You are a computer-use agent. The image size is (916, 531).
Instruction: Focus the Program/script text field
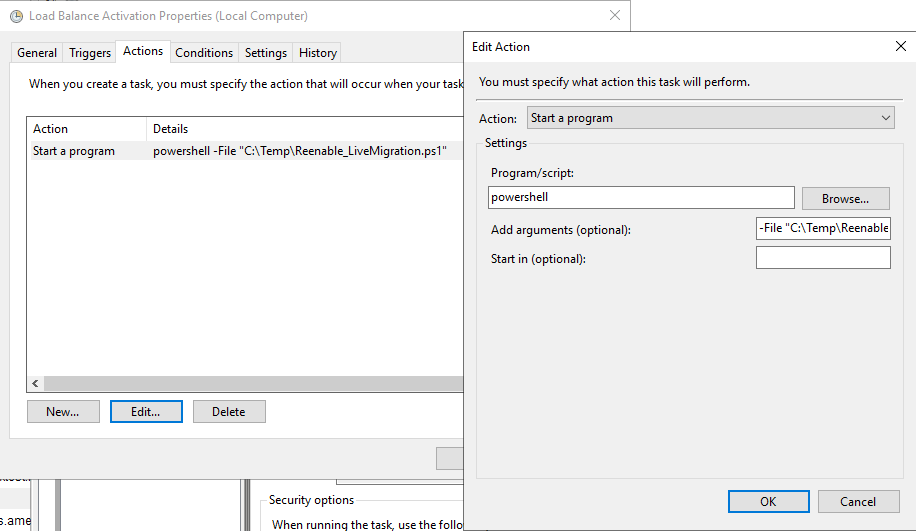click(x=641, y=198)
